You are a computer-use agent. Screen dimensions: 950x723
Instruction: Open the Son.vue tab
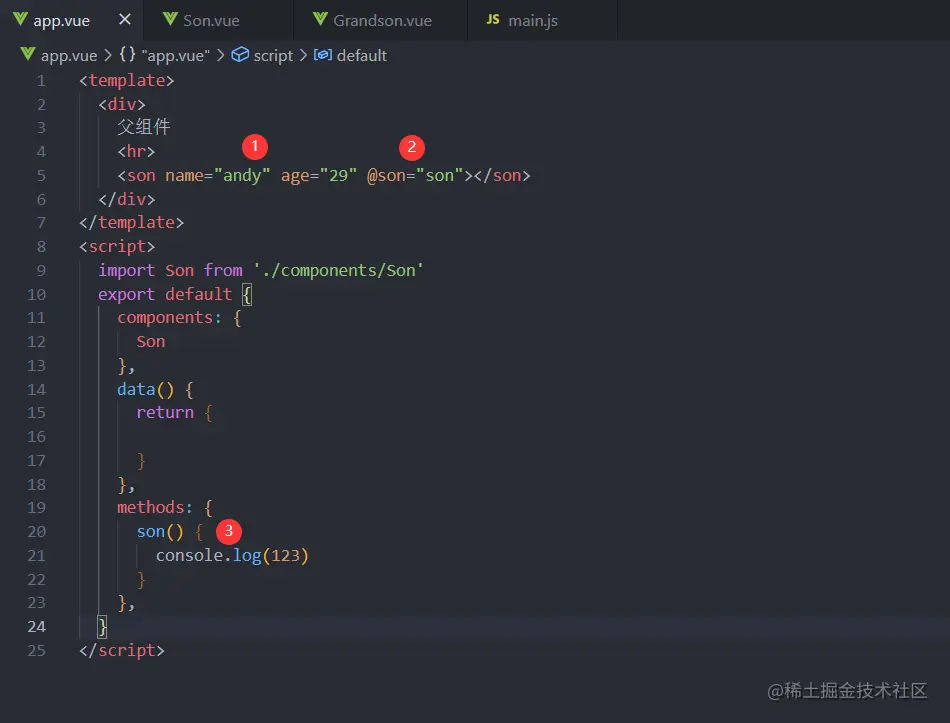click(218, 20)
